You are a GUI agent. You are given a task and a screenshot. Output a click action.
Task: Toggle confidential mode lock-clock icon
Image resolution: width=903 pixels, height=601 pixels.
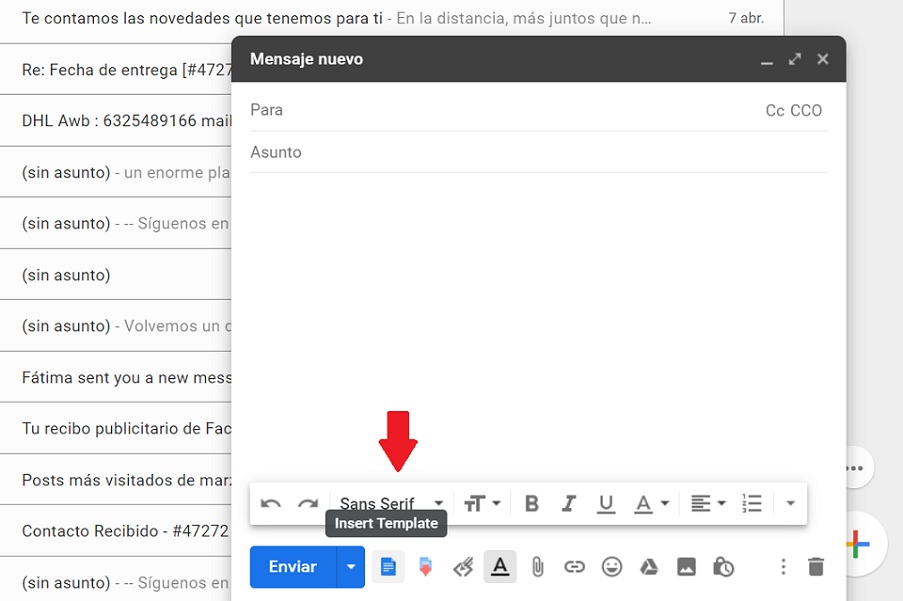[x=723, y=567]
